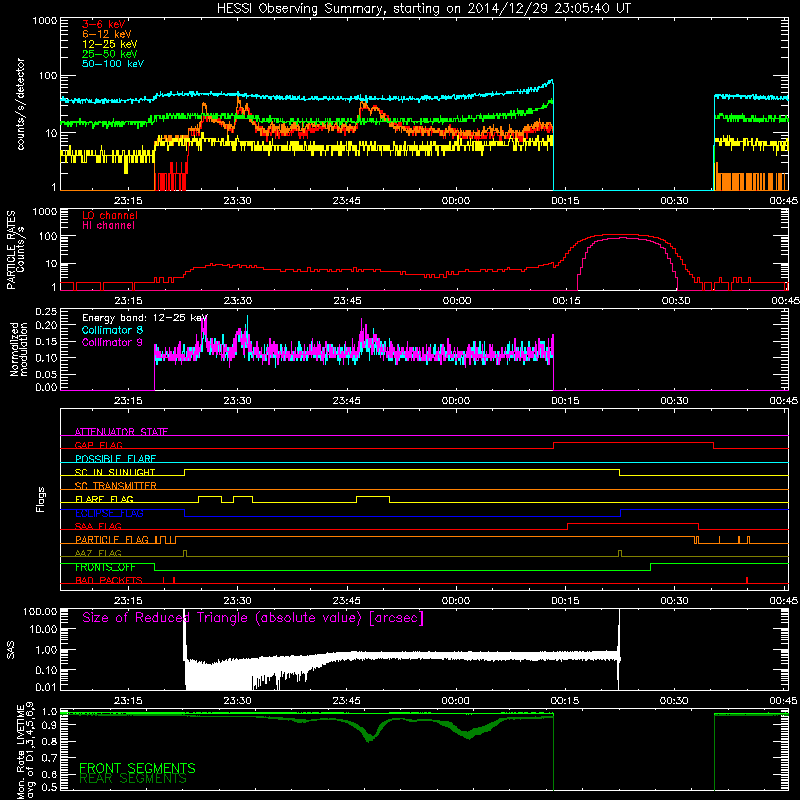Image resolution: width=800 pixels, height=800 pixels.
Task: Select the cyan 50-100 keV legend entry
Action: pos(113,64)
